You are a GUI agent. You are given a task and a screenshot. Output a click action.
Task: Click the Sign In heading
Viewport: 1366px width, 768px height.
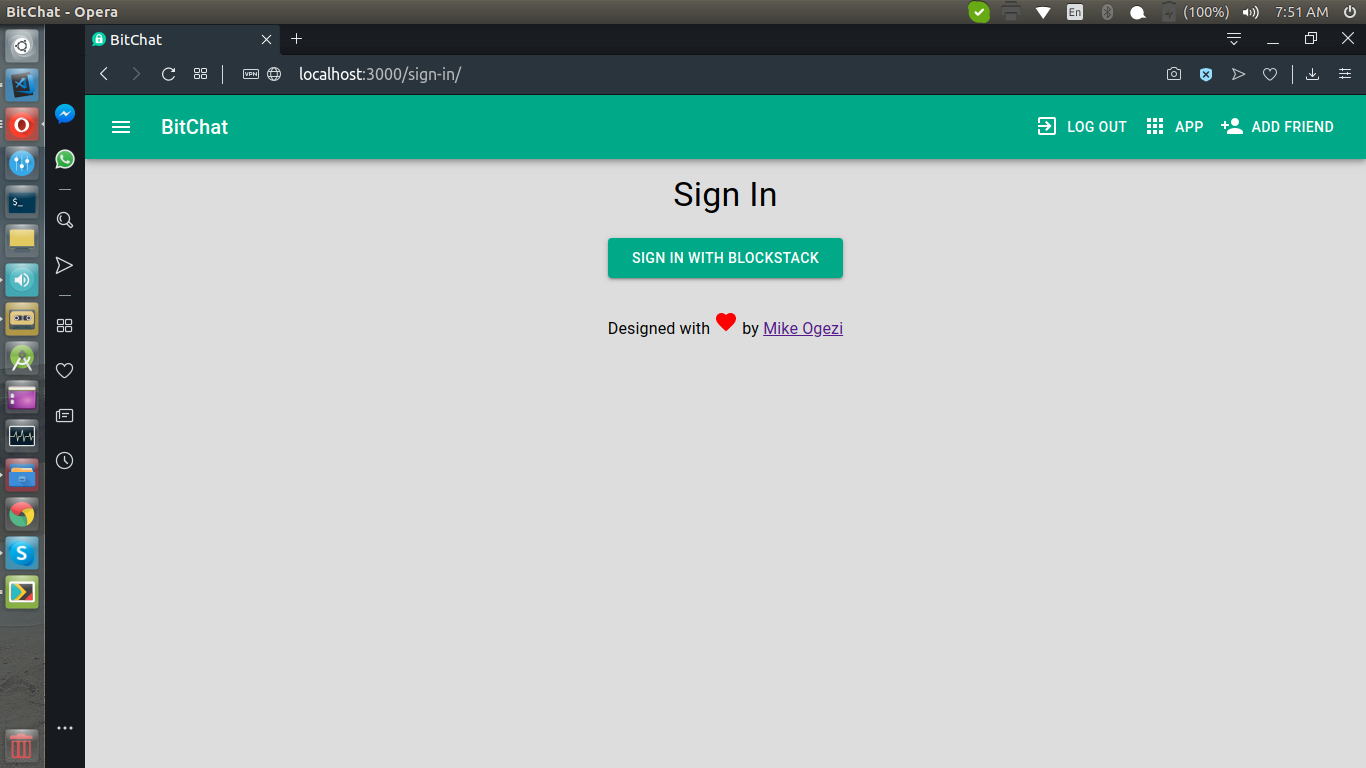[725, 194]
